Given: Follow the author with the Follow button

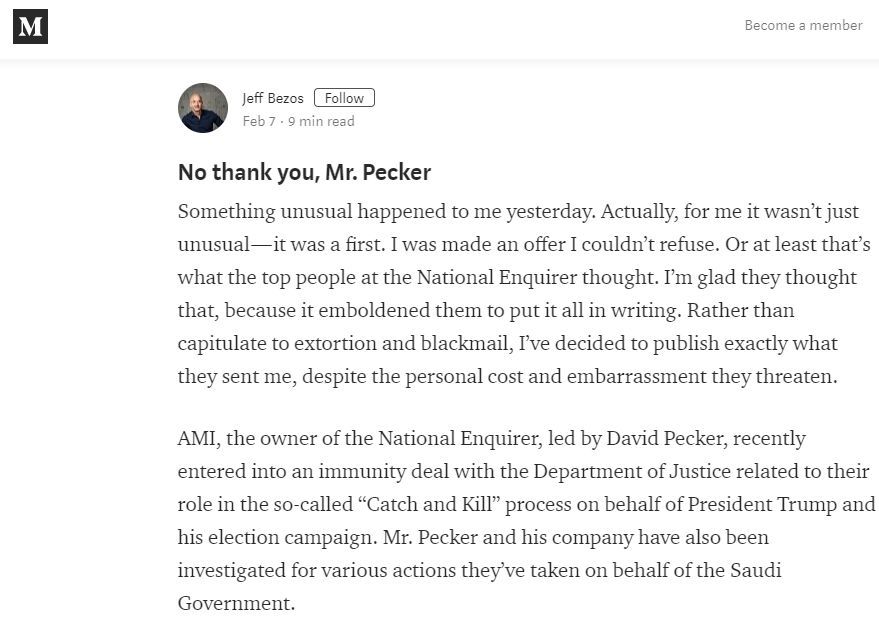Looking at the screenshot, I should point(344,98).
